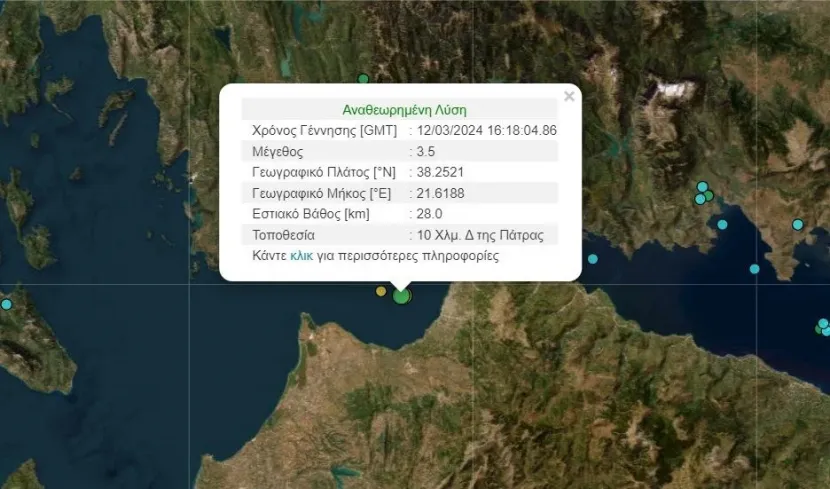Select the green marker above the popup

tap(363, 79)
